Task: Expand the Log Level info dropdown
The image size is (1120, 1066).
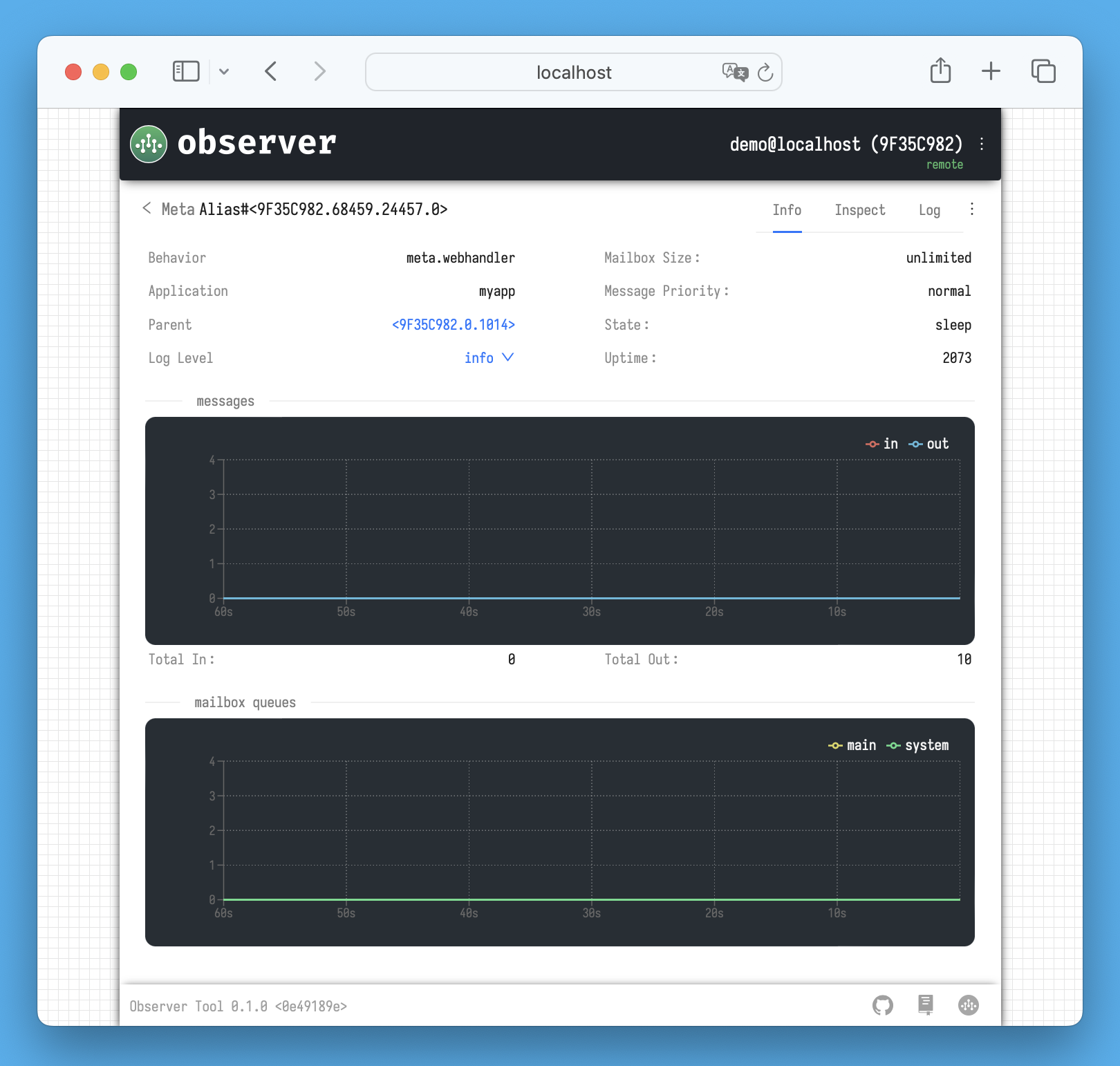Action: point(489,358)
